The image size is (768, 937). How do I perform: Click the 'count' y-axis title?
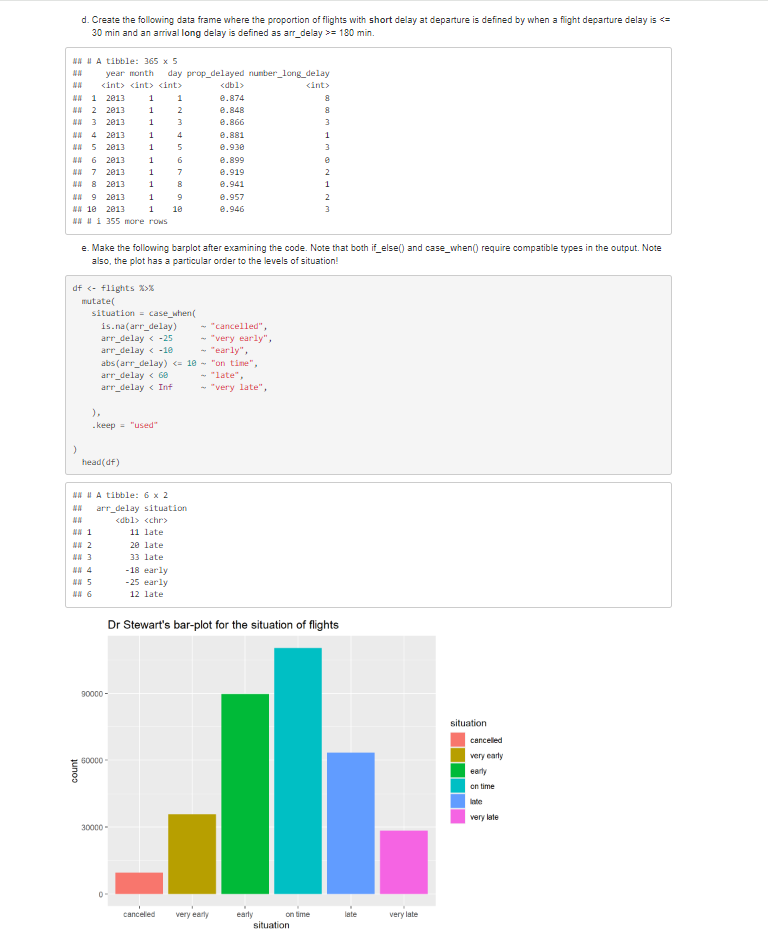[74, 771]
